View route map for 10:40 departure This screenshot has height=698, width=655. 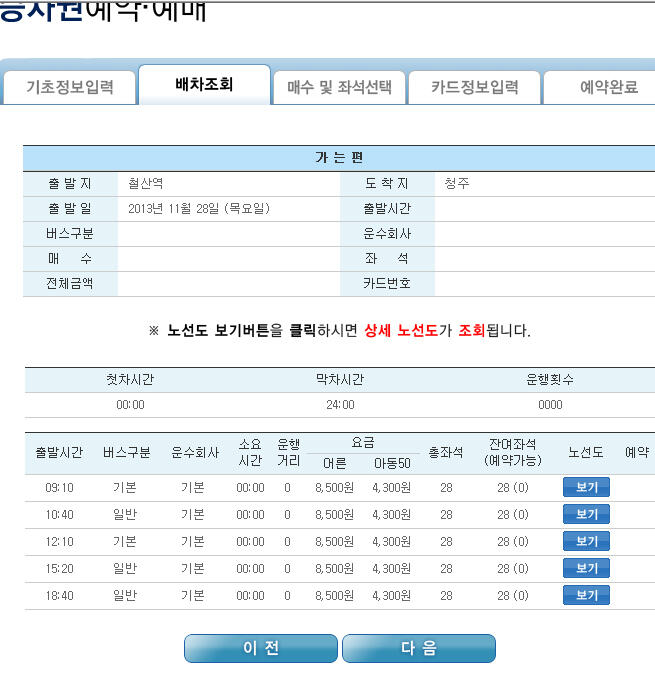tap(586, 514)
